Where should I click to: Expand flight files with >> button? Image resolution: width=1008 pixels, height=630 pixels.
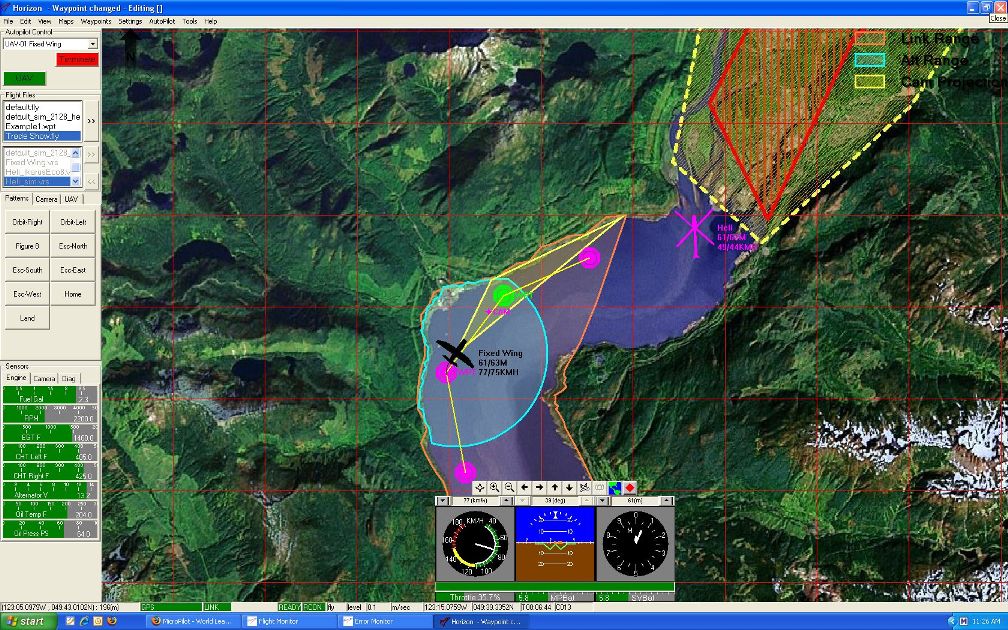(91, 121)
